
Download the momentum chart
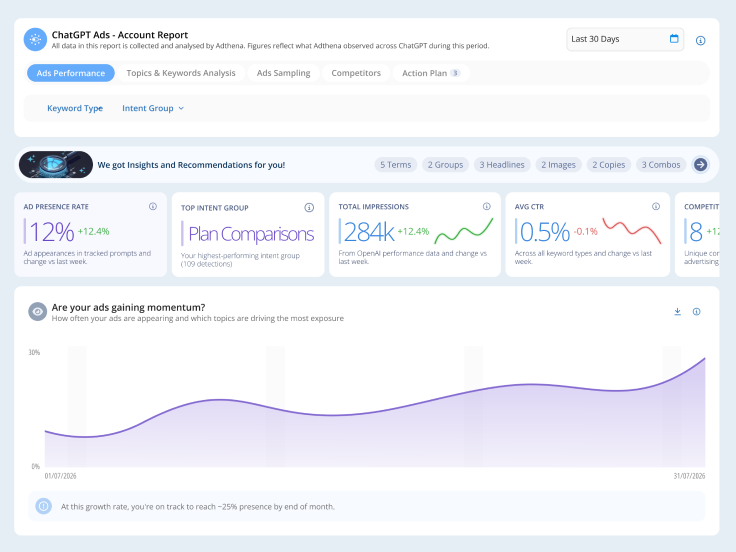(x=677, y=312)
